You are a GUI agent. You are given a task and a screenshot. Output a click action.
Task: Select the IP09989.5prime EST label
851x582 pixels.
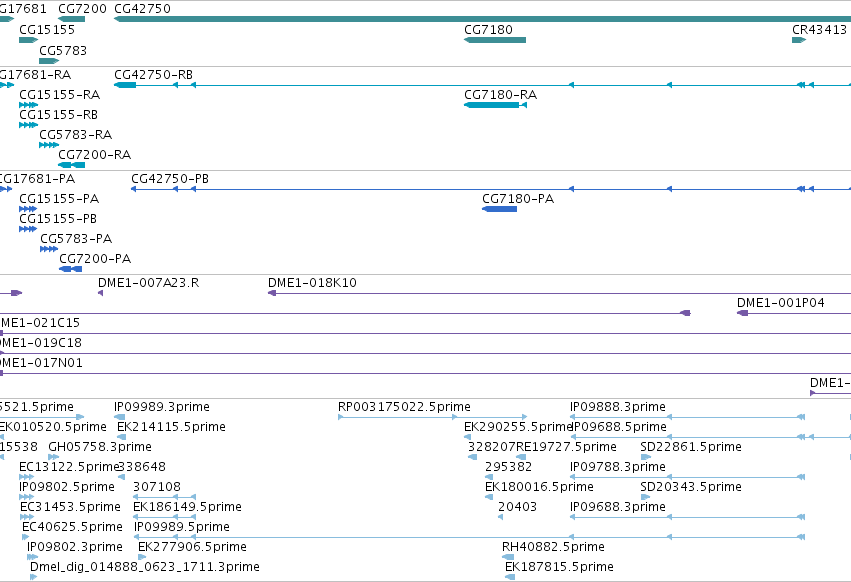pos(182,527)
